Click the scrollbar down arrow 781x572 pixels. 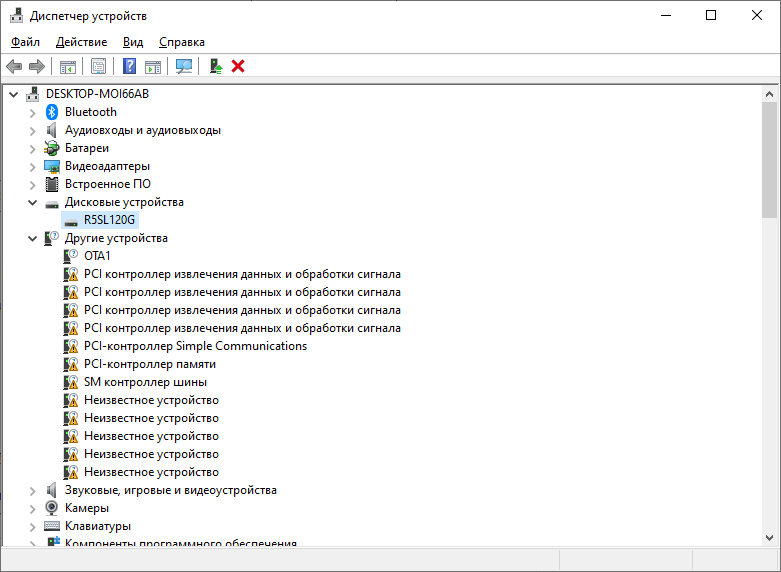coord(769,538)
